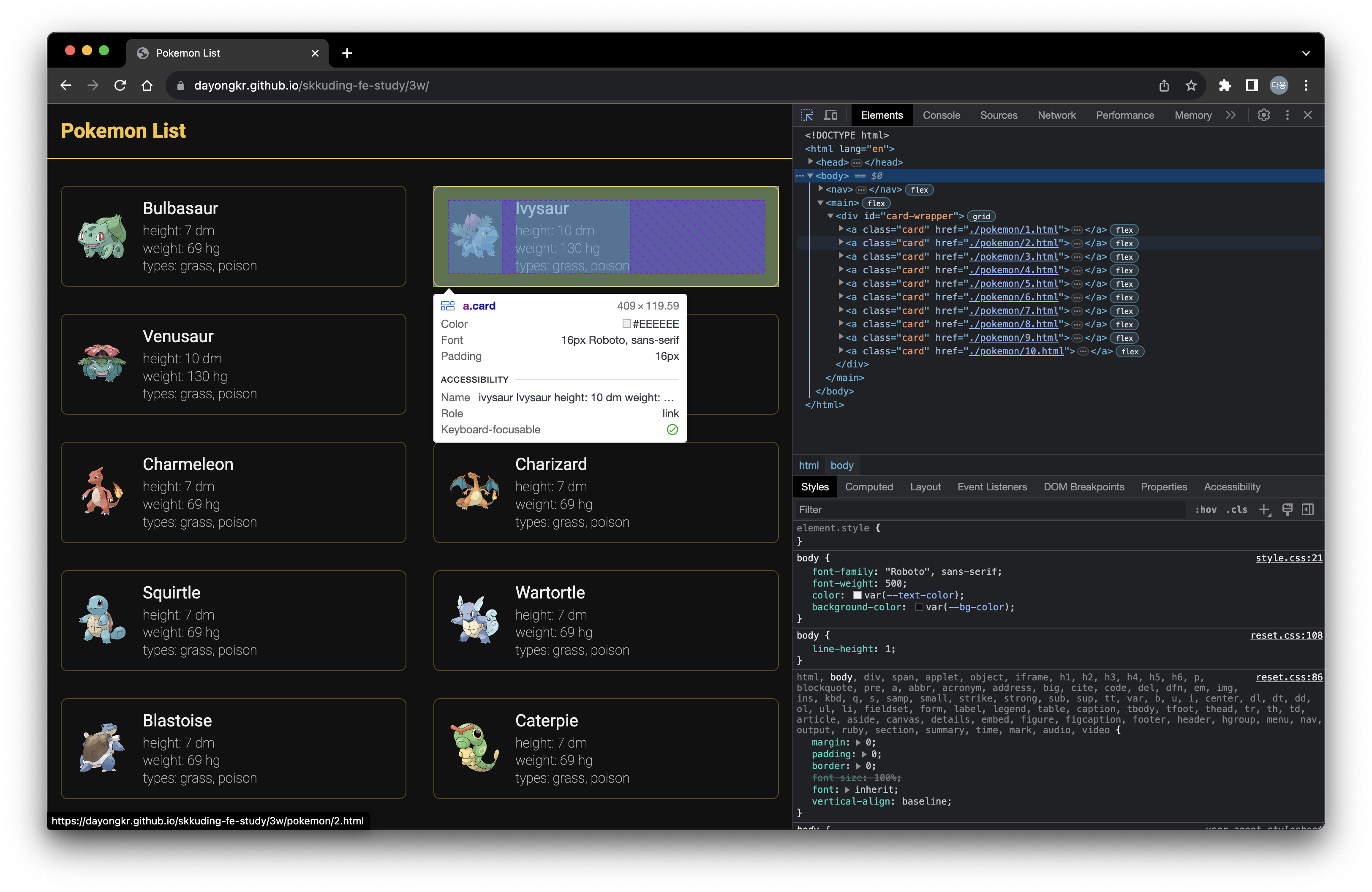View site information lock icon
The height and width of the screenshot is (892, 1372).
180,85
